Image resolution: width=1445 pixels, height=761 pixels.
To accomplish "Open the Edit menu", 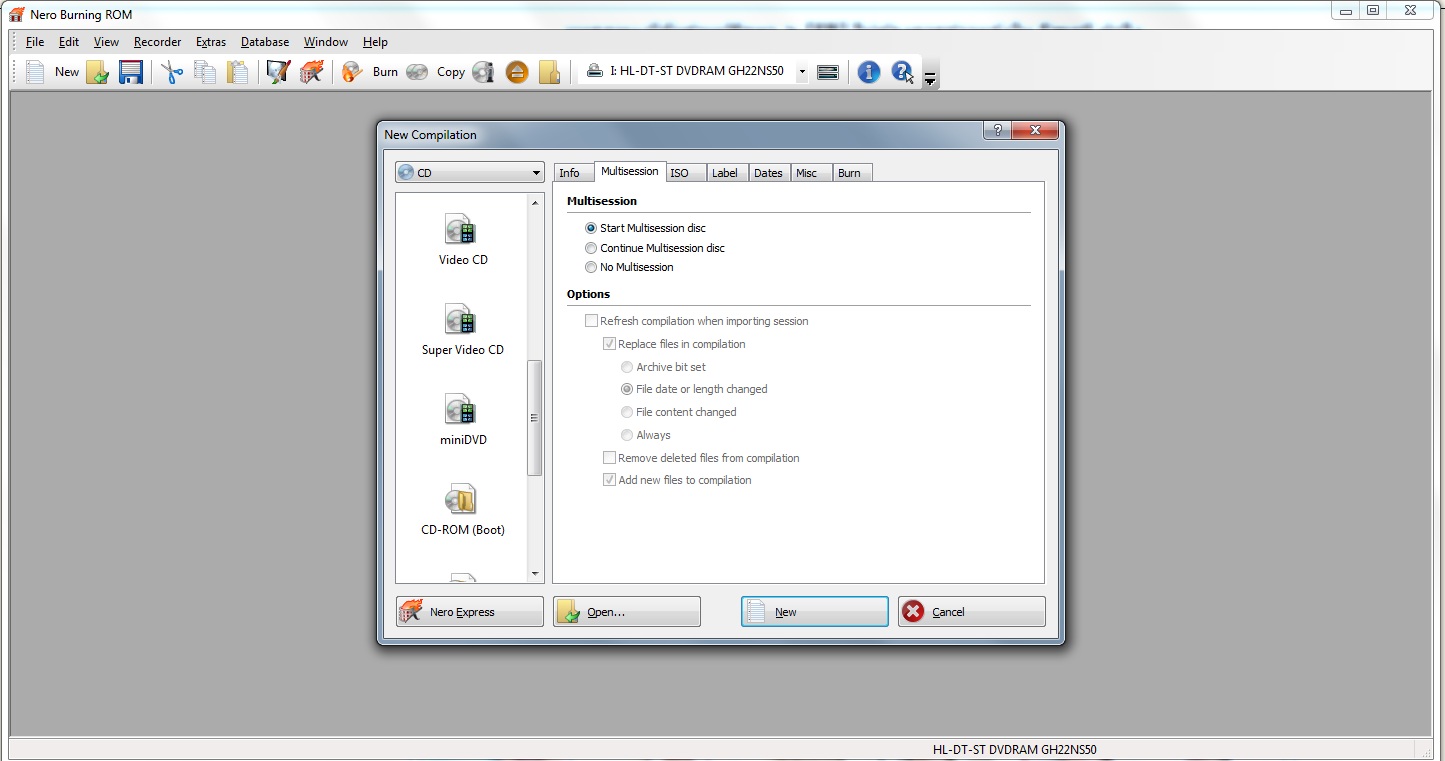I will (69, 42).
